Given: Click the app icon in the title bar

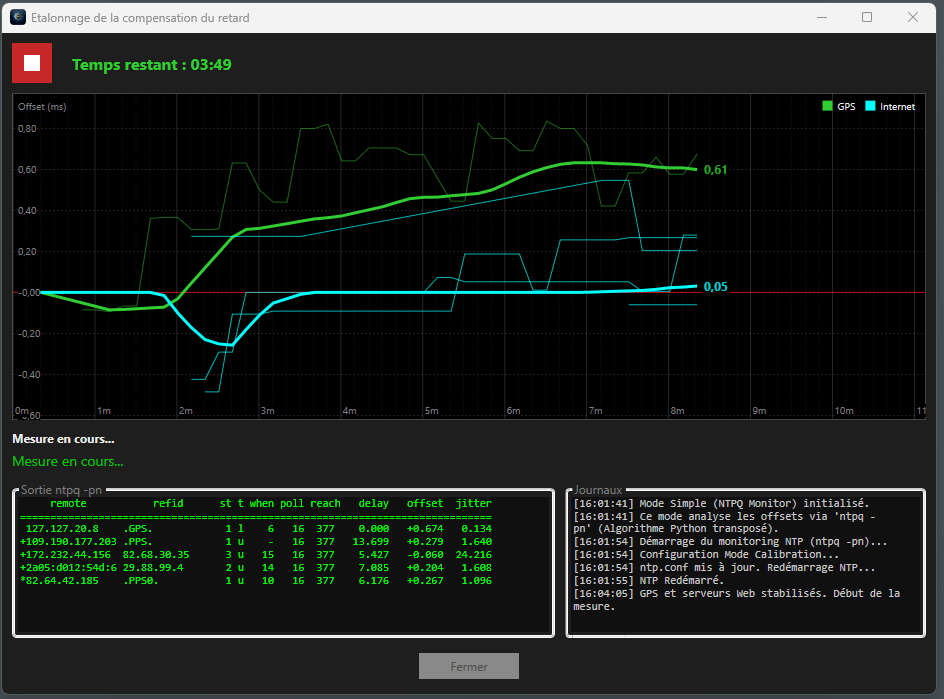Looking at the screenshot, I should [x=18, y=17].
